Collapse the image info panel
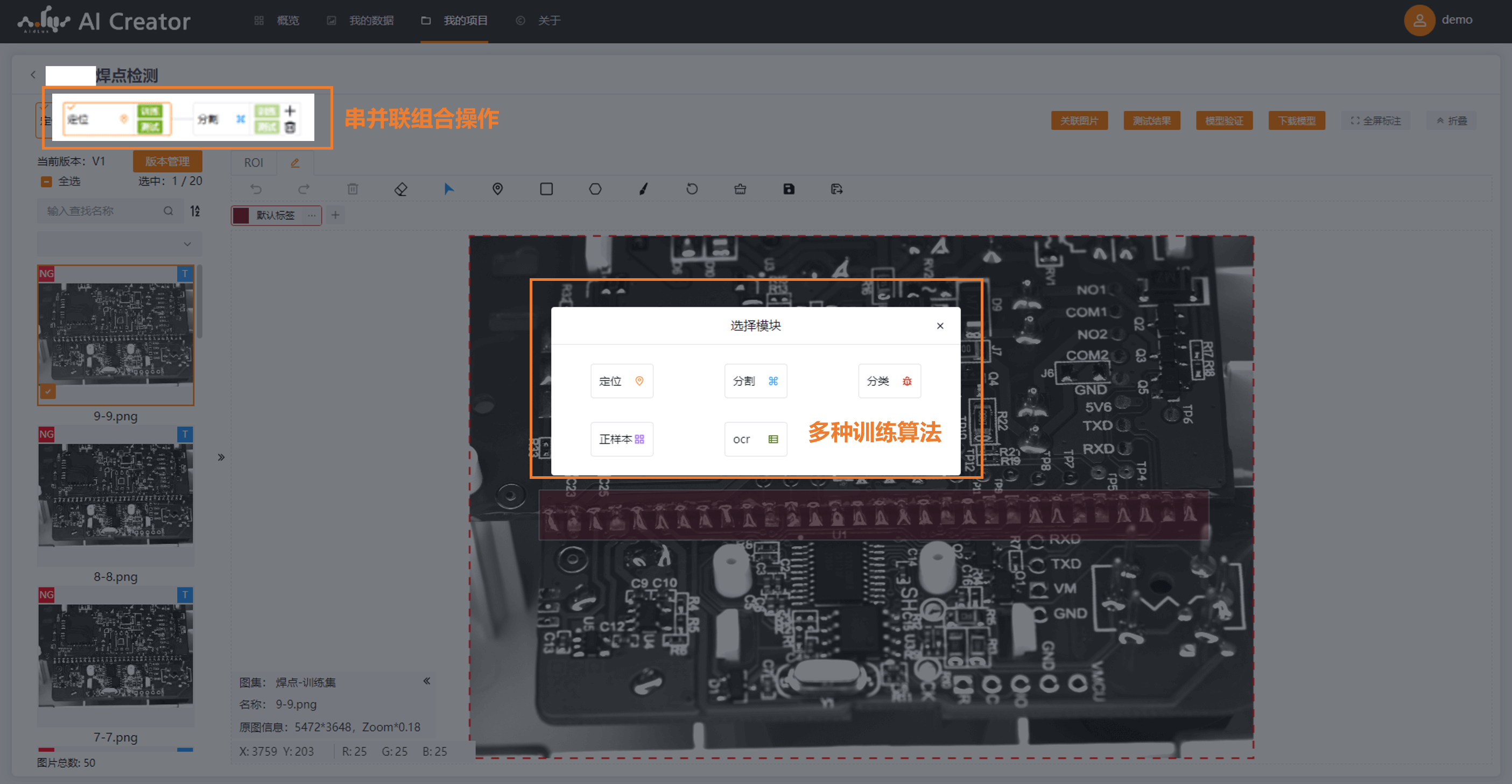 pyautogui.click(x=427, y=681)
